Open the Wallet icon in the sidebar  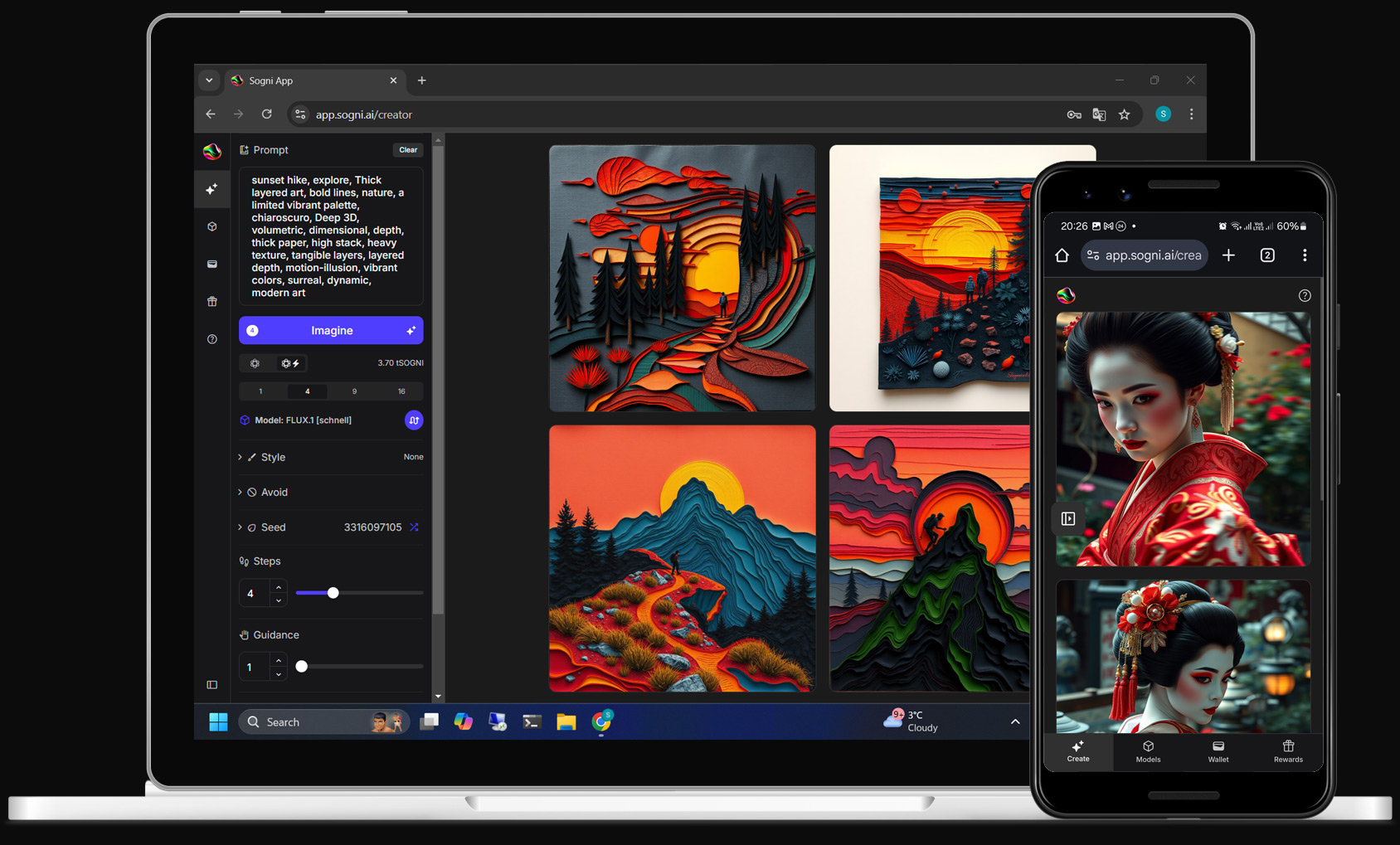point(211,264)
